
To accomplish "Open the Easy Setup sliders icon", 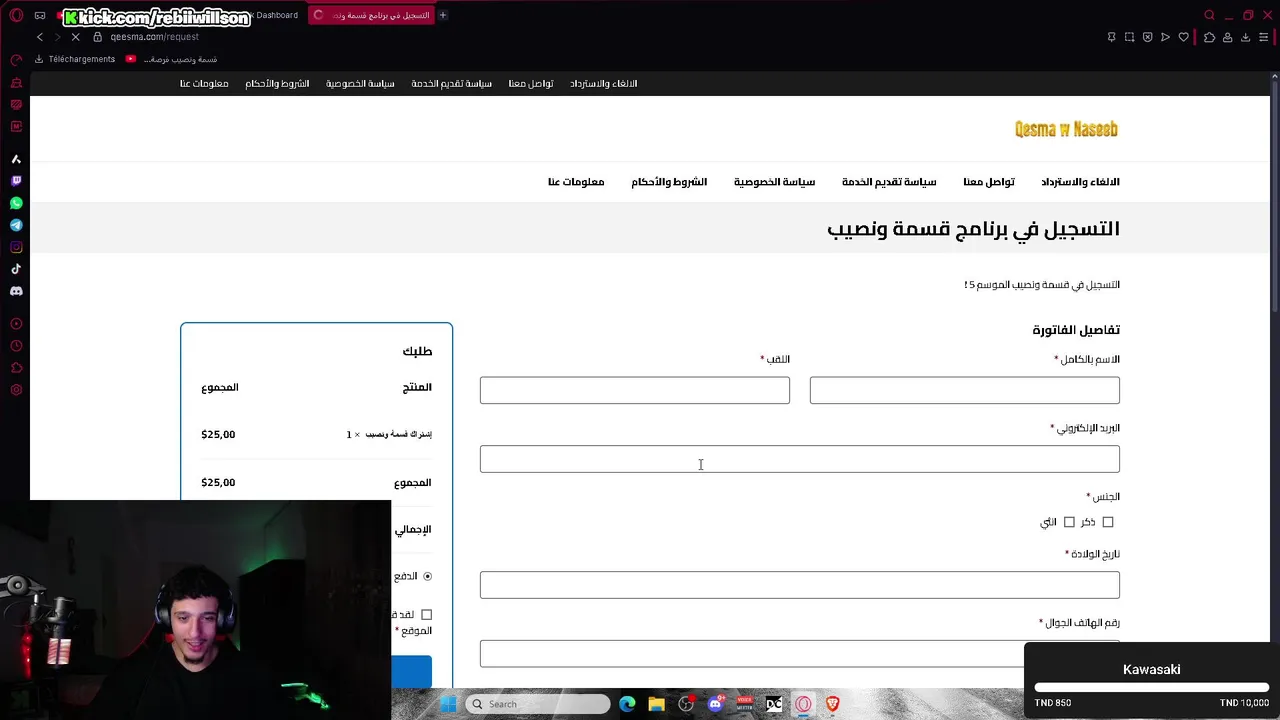I will pos(1265,37).
